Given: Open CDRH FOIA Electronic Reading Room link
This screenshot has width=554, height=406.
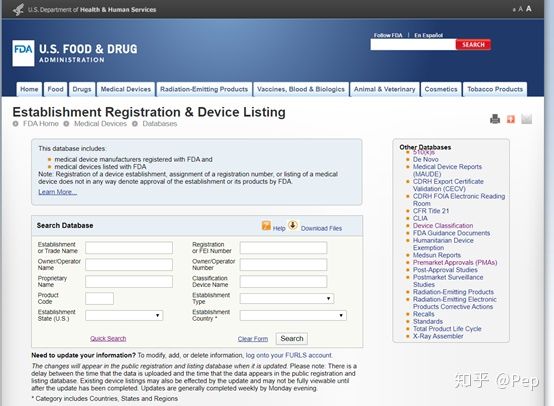Looking at the screenshot, I should (459, 200).
